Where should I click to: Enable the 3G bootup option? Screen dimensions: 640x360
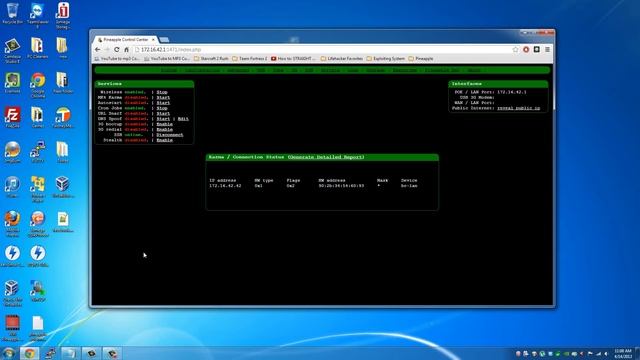coord(164,124)
